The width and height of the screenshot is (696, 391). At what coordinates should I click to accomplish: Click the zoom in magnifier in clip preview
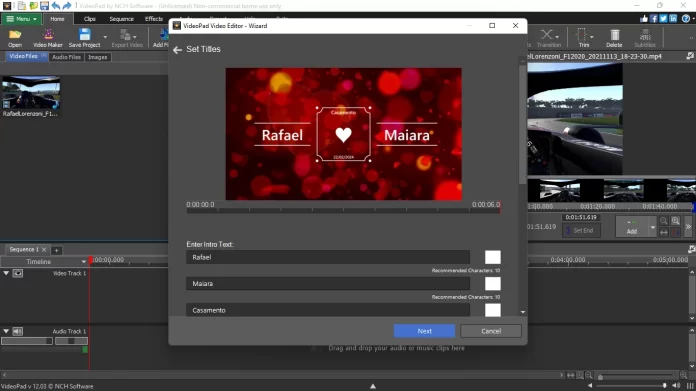click(x=676, y=221)
